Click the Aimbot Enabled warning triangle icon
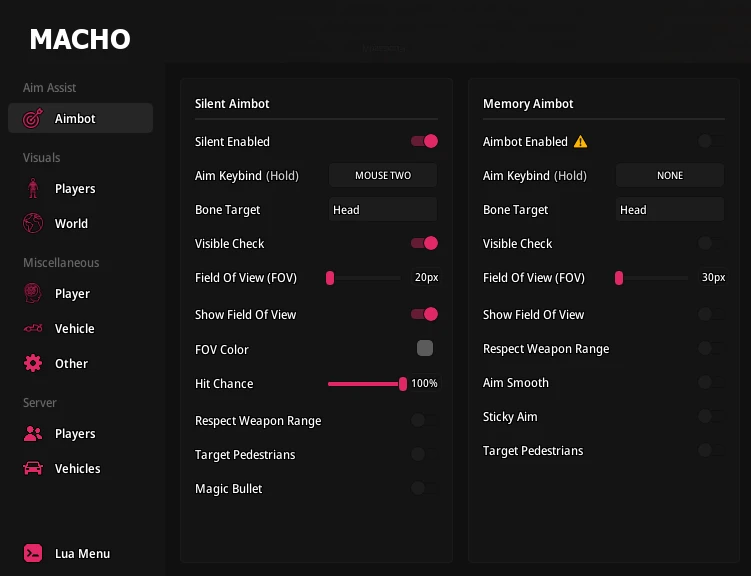751x576 pixels. [x=580, y=142]
